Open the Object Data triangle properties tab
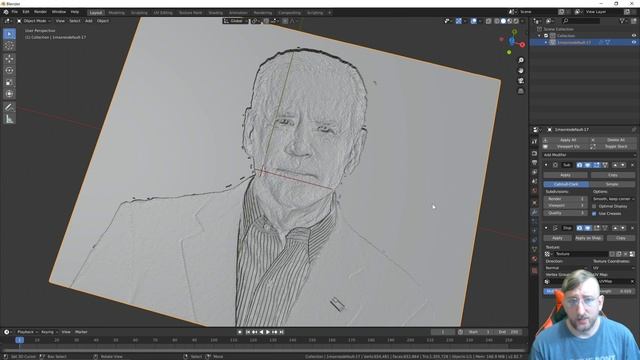The image size is (640, 360). (x=534, y=249)
